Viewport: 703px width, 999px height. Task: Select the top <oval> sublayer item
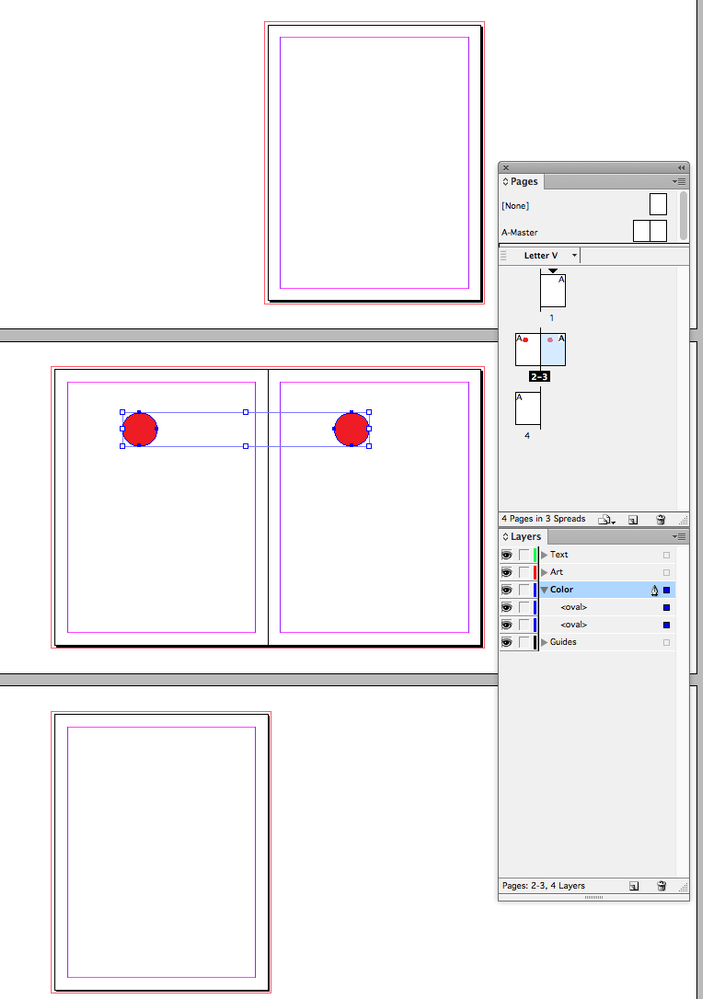pos(607,607)
